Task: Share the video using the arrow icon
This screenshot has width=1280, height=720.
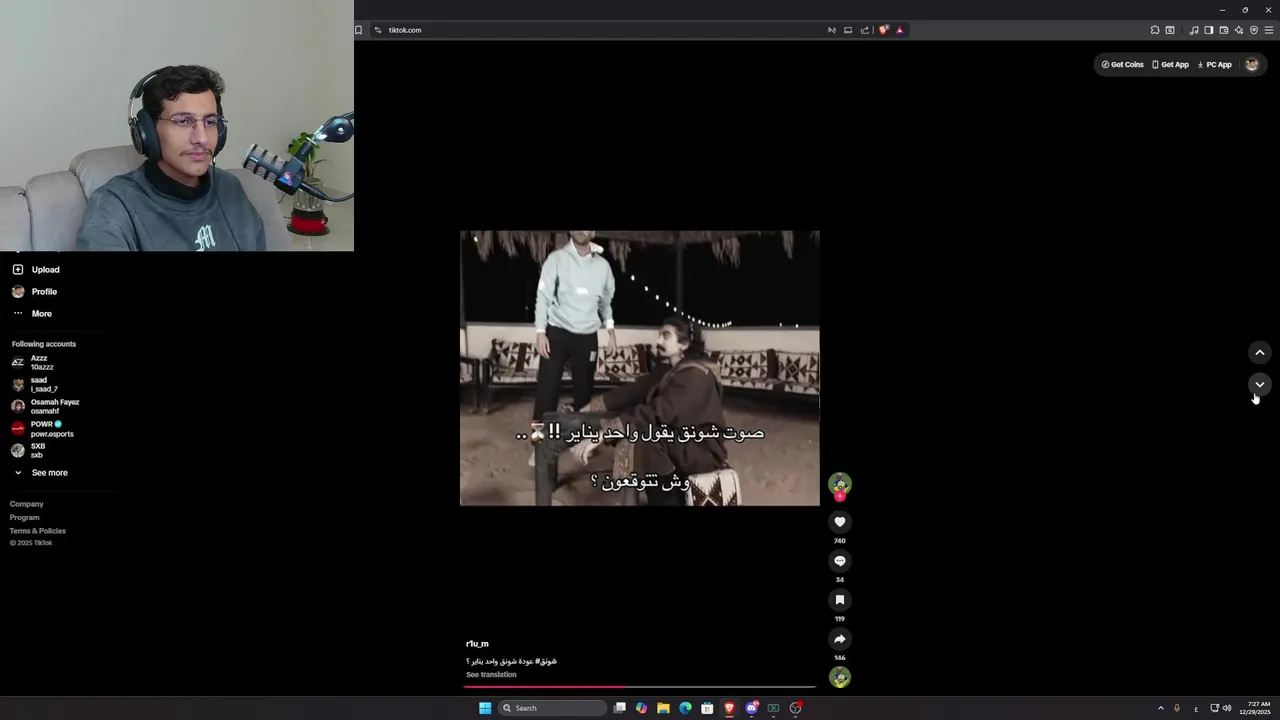Action: coord(840,639)
